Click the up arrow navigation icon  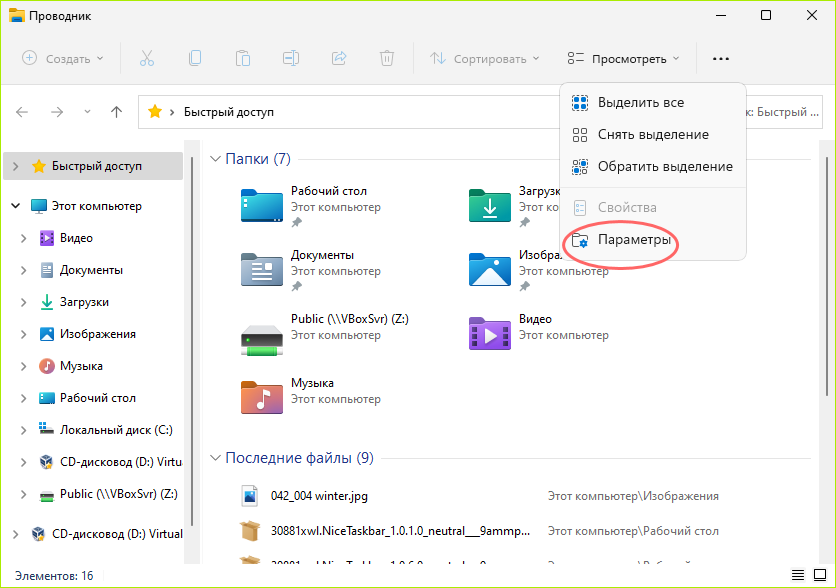tap(116, 112)
